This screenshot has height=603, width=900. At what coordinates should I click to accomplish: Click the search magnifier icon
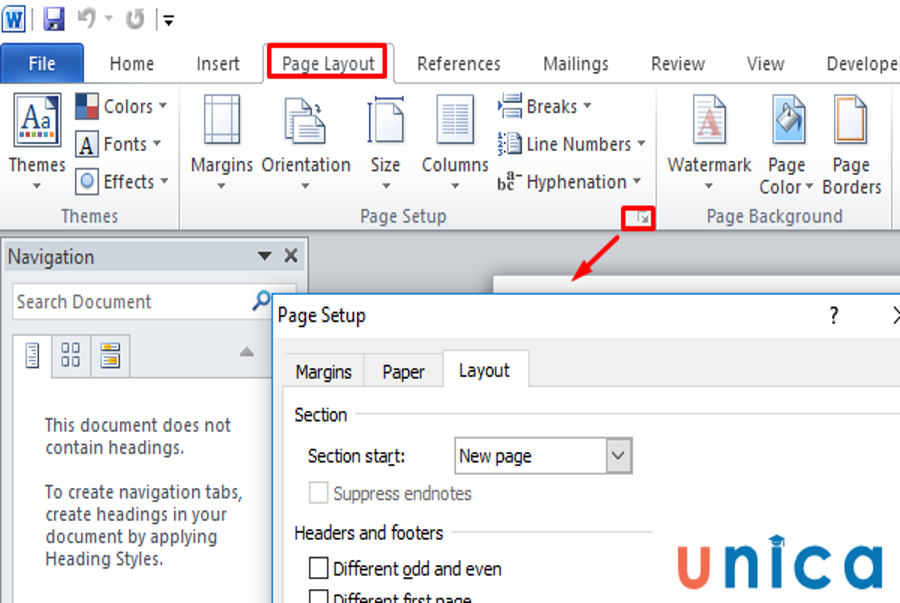click(261, 300)
